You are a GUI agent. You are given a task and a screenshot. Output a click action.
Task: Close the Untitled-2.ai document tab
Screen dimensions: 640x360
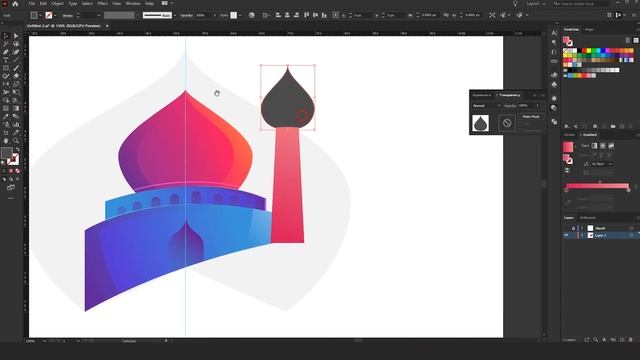107,26
